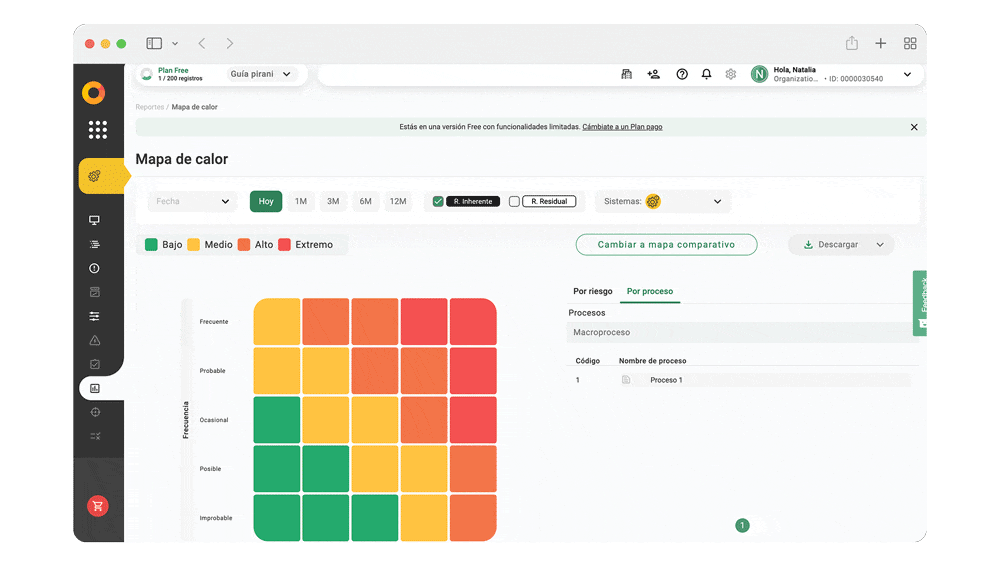This screenshot has height=563, width=1000.
Task: Open the apps grid menu in sidebar
Action: [97, 129]
